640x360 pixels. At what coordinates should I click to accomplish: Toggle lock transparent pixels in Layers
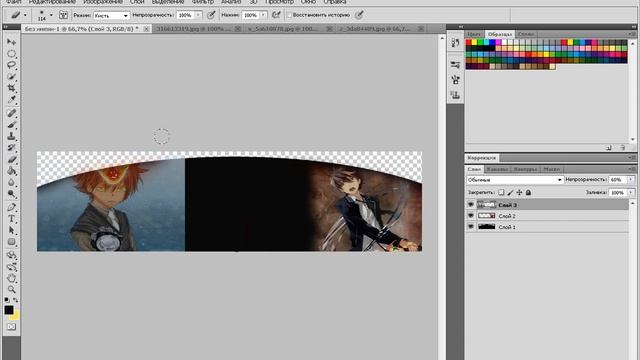501,192
